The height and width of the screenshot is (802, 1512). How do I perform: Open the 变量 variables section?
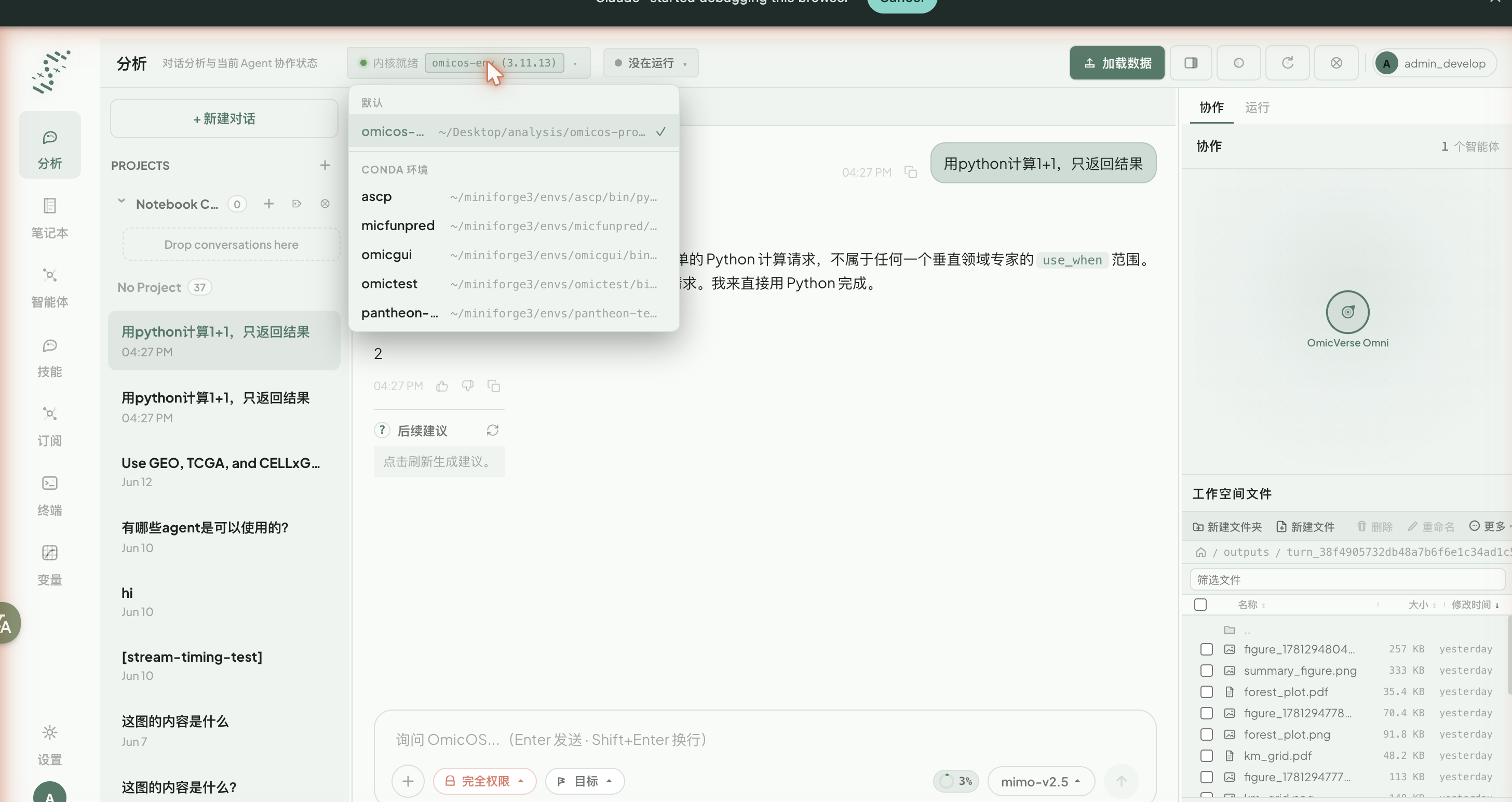[49, 565]
